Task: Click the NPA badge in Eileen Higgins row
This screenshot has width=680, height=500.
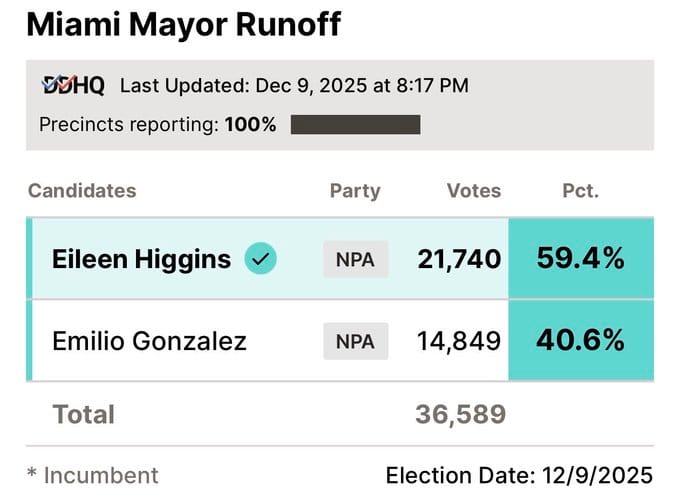Action: [355, 260]
